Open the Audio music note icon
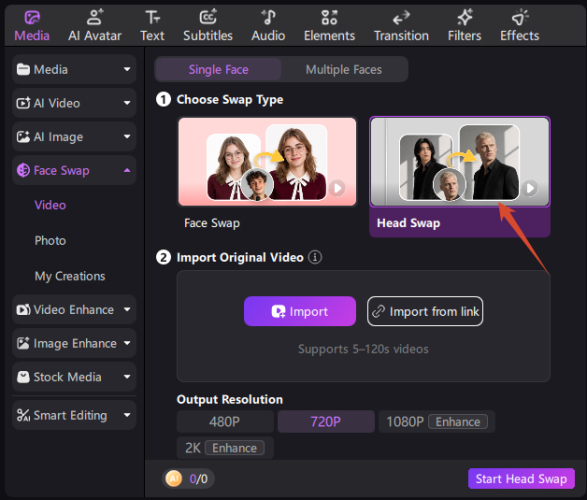 [268, 17]
